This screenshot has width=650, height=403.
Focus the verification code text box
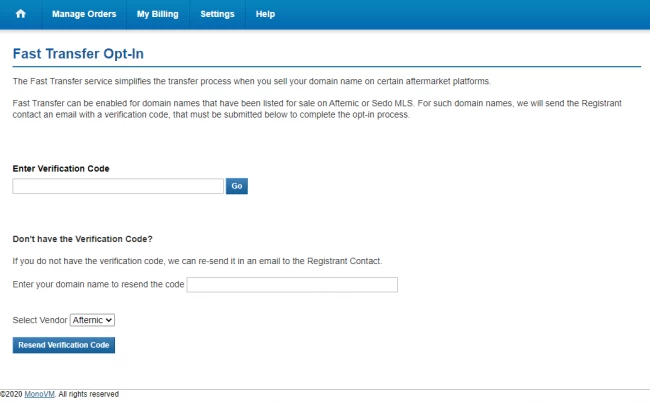coord(118,186)
